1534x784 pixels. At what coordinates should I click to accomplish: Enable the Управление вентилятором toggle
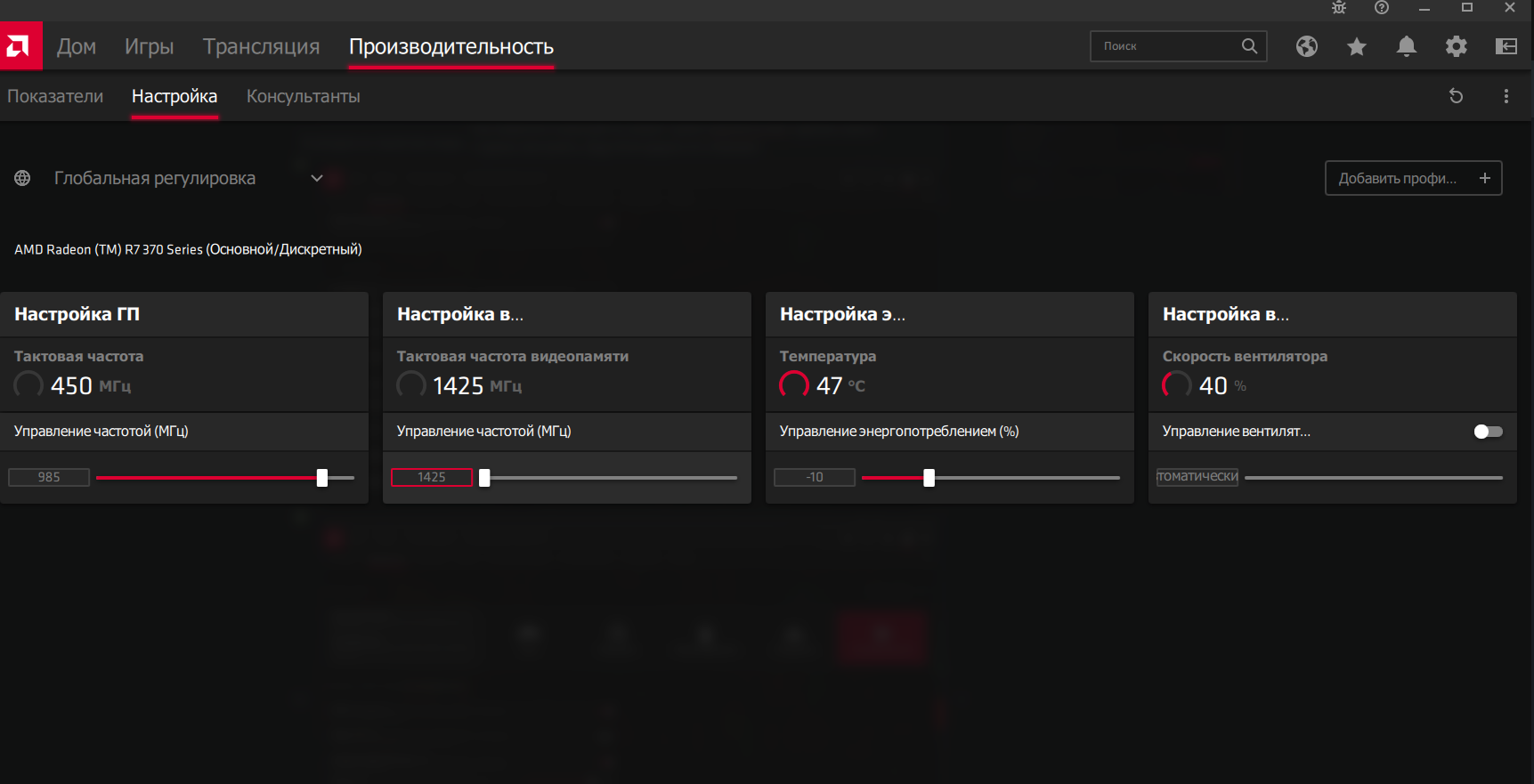(x=1488, y=432)
